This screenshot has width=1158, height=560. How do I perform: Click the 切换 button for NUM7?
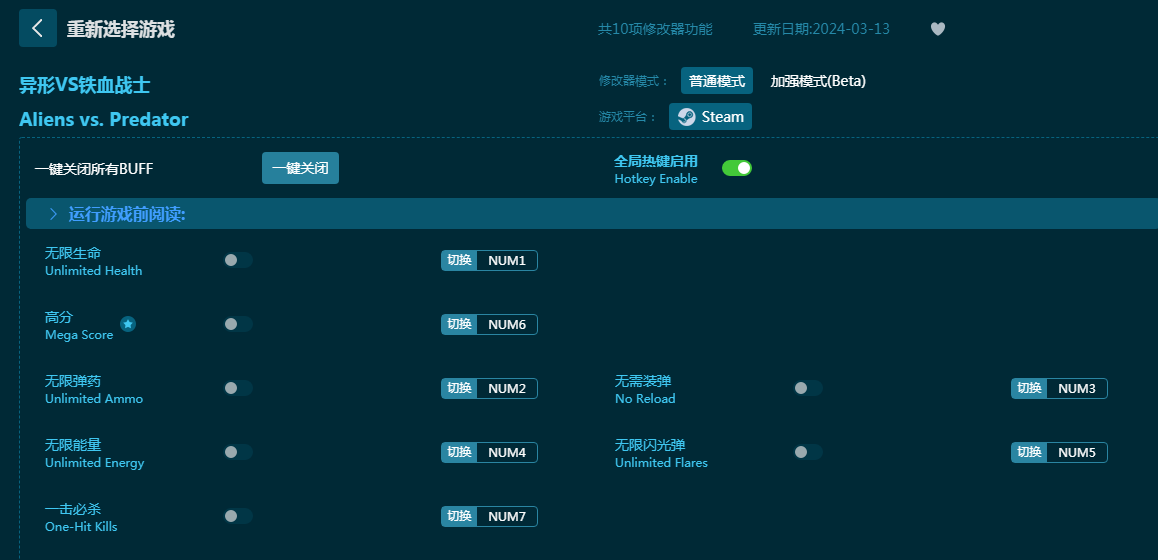pyautogui.click(x=459, y=516)
